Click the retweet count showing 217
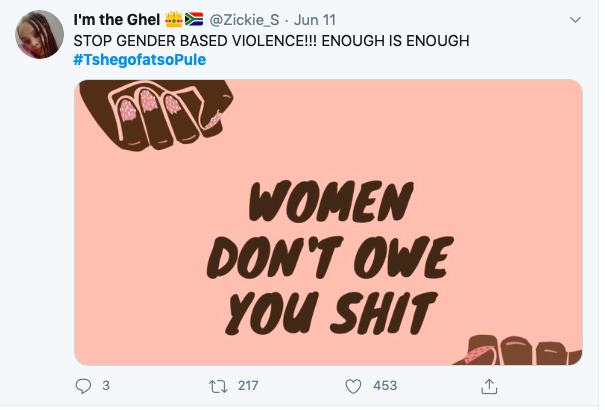The height and width of the screenshot is (410, 605). tap(248, 386)
